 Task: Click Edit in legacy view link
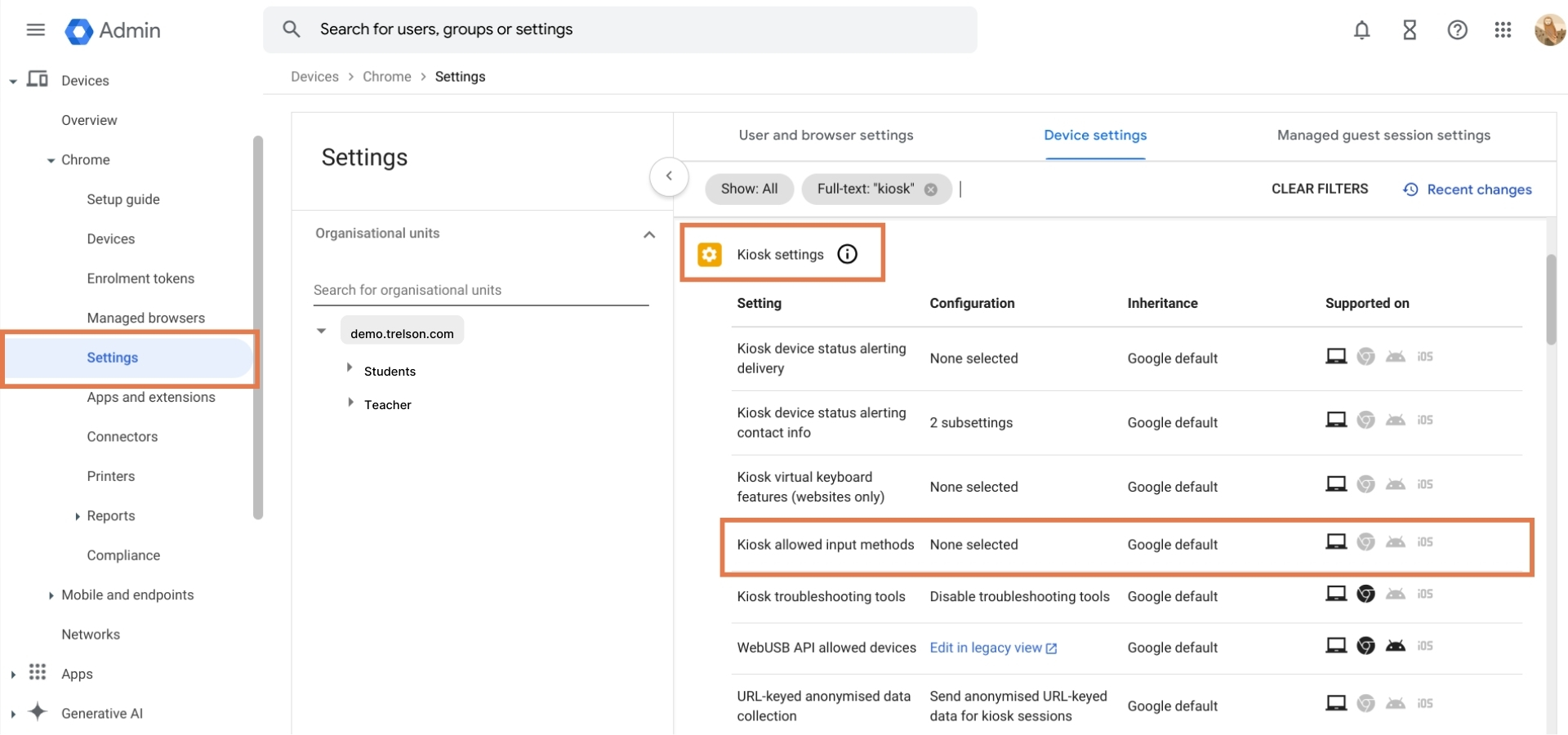tap(986, 648)
